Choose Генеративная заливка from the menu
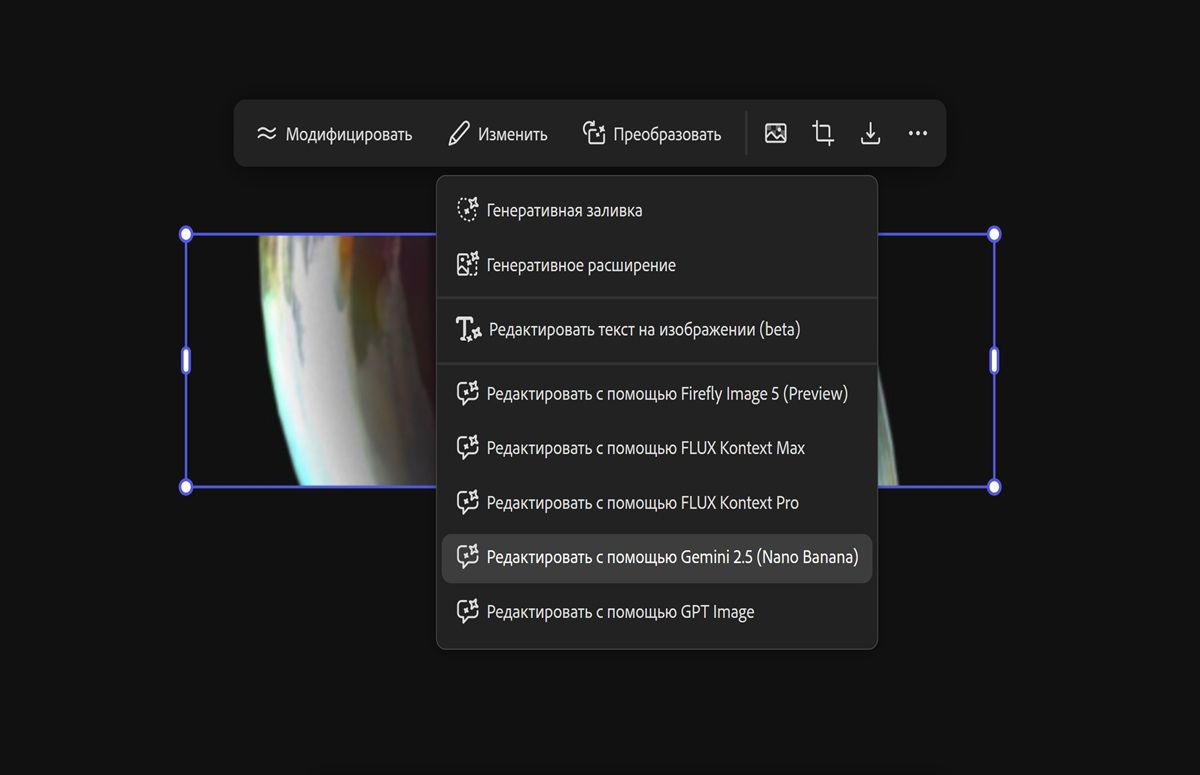This screenshot has height=775, width=1200. [657, 210]
